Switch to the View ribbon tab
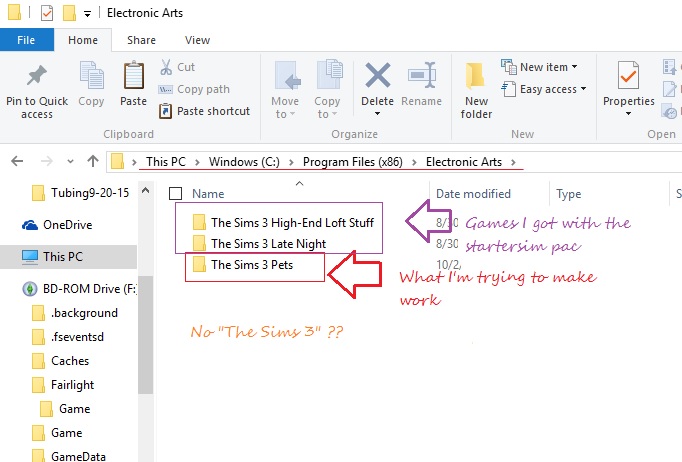This screenshot has height=462, width=682. pos(197,40)
